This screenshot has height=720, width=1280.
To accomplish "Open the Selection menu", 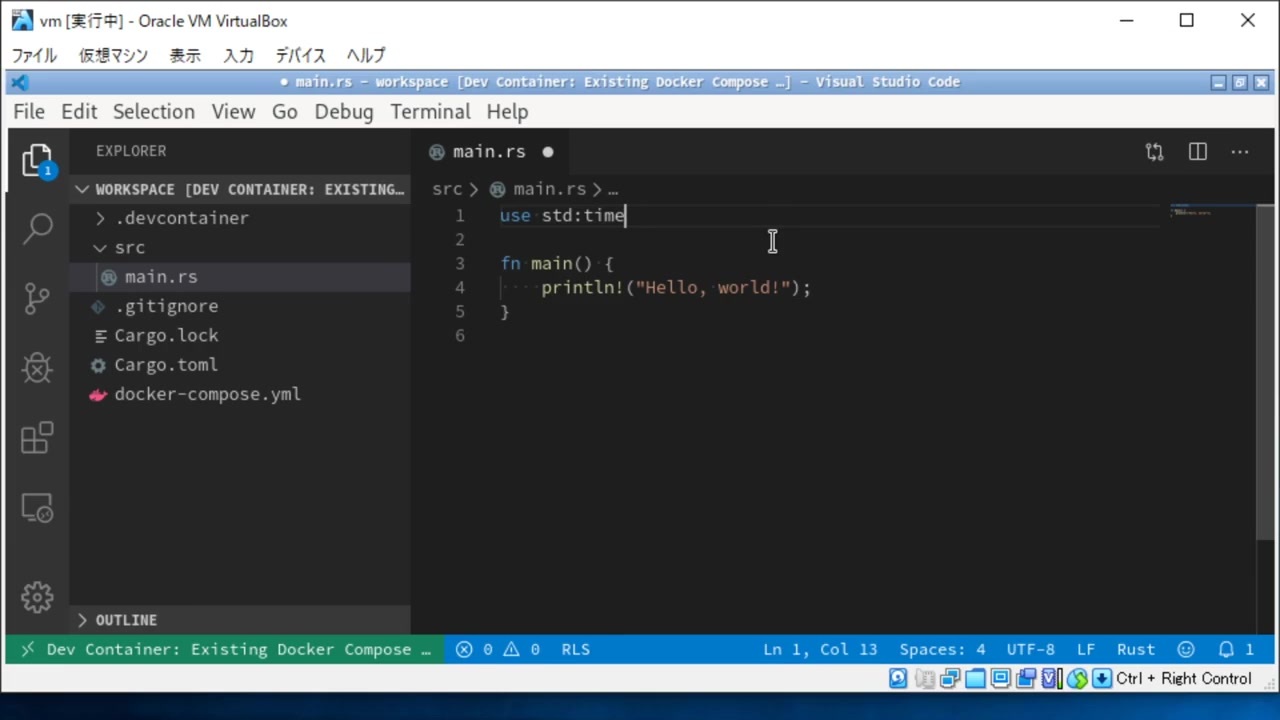I will pos(154,112).
